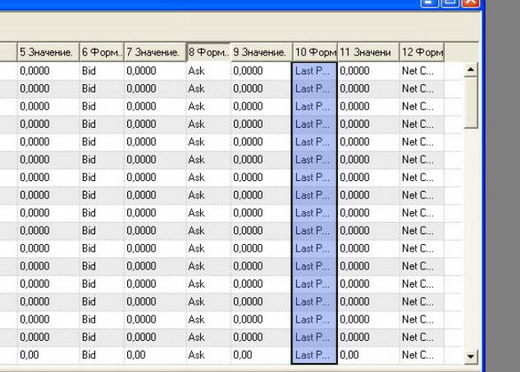Viewport: 520px width, 372px height.
Task: Maximize the window
Action: (450, 3)
